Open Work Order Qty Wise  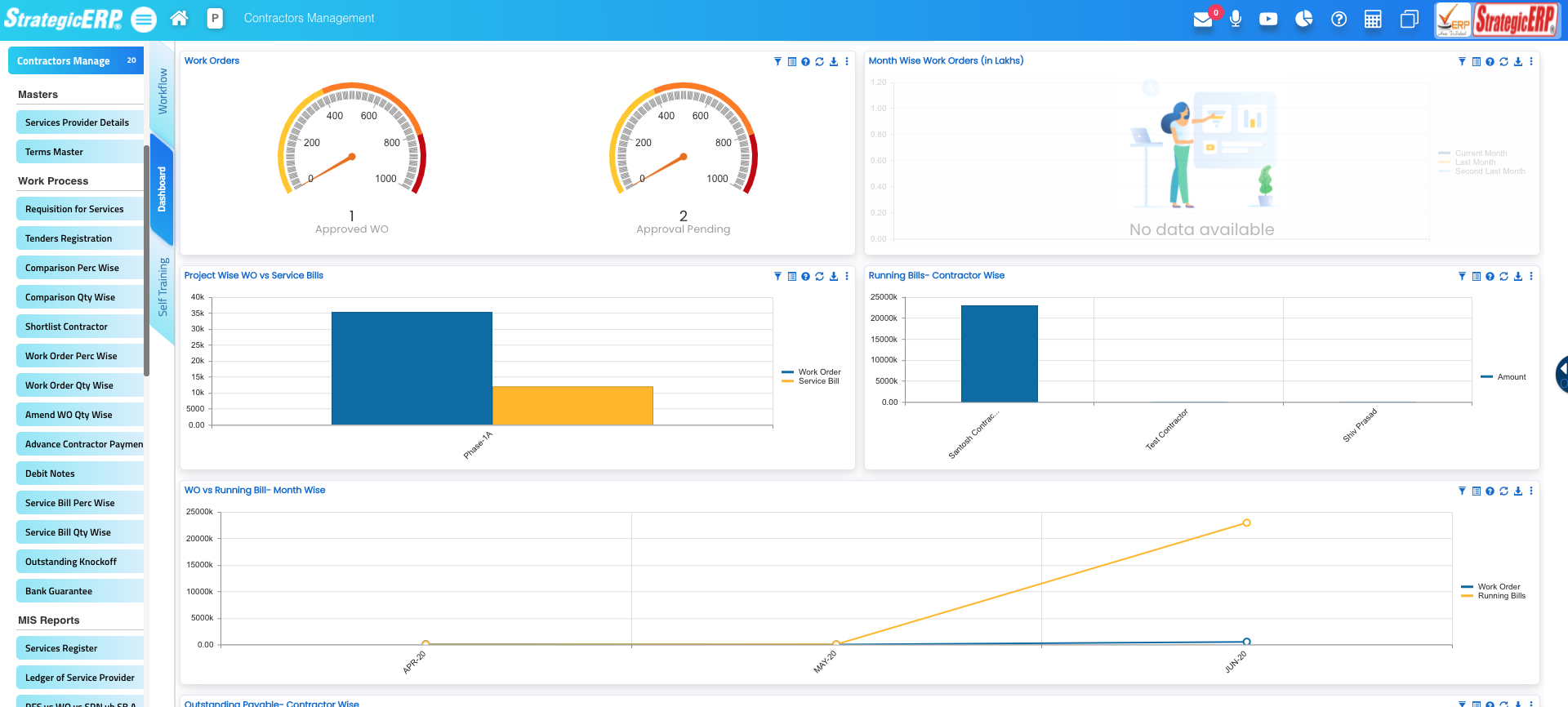click(x=79, y=385)
